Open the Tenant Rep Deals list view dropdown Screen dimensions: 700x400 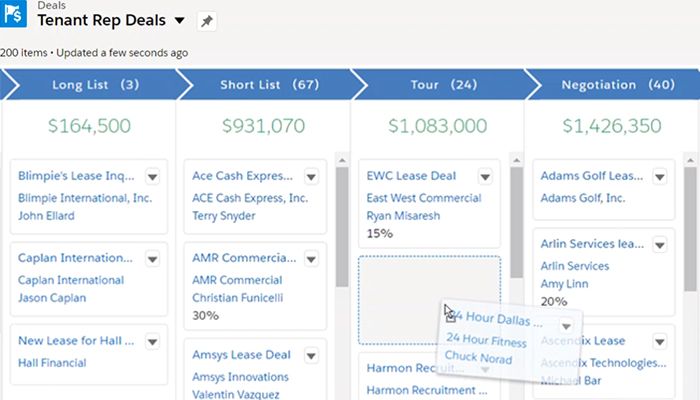click(179, 21)
